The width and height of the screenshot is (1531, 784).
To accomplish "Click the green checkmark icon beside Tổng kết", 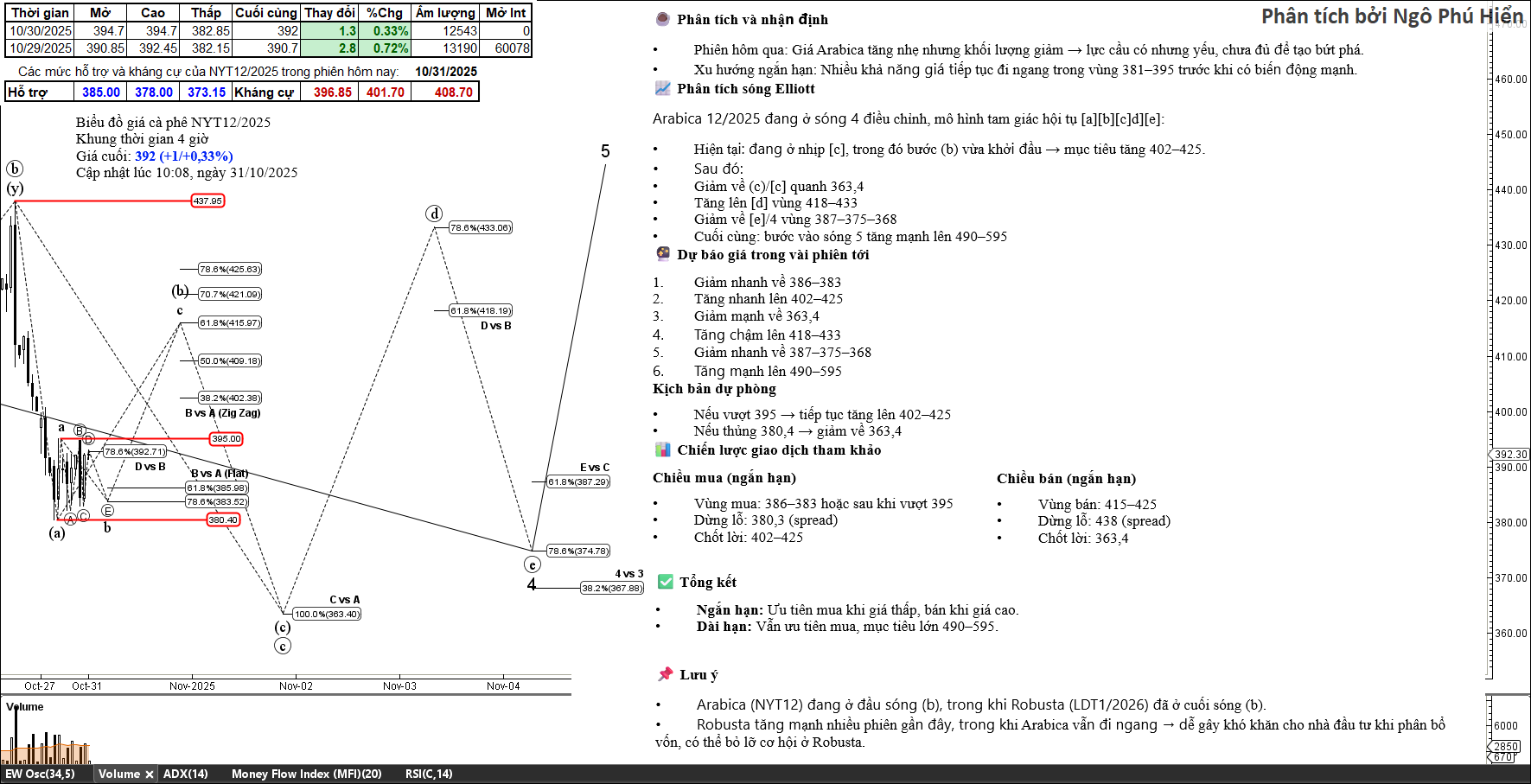I will (x=665, y=582).
